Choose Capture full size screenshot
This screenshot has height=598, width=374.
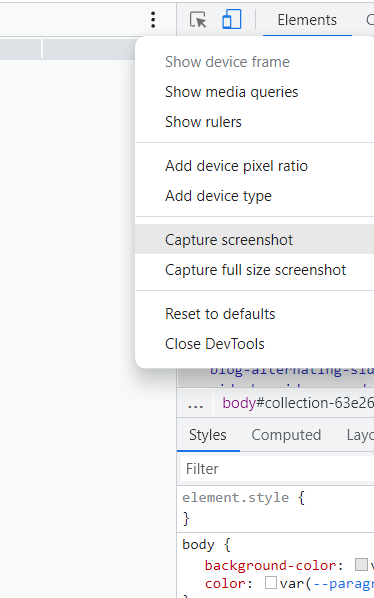click(x=255, y=270)
